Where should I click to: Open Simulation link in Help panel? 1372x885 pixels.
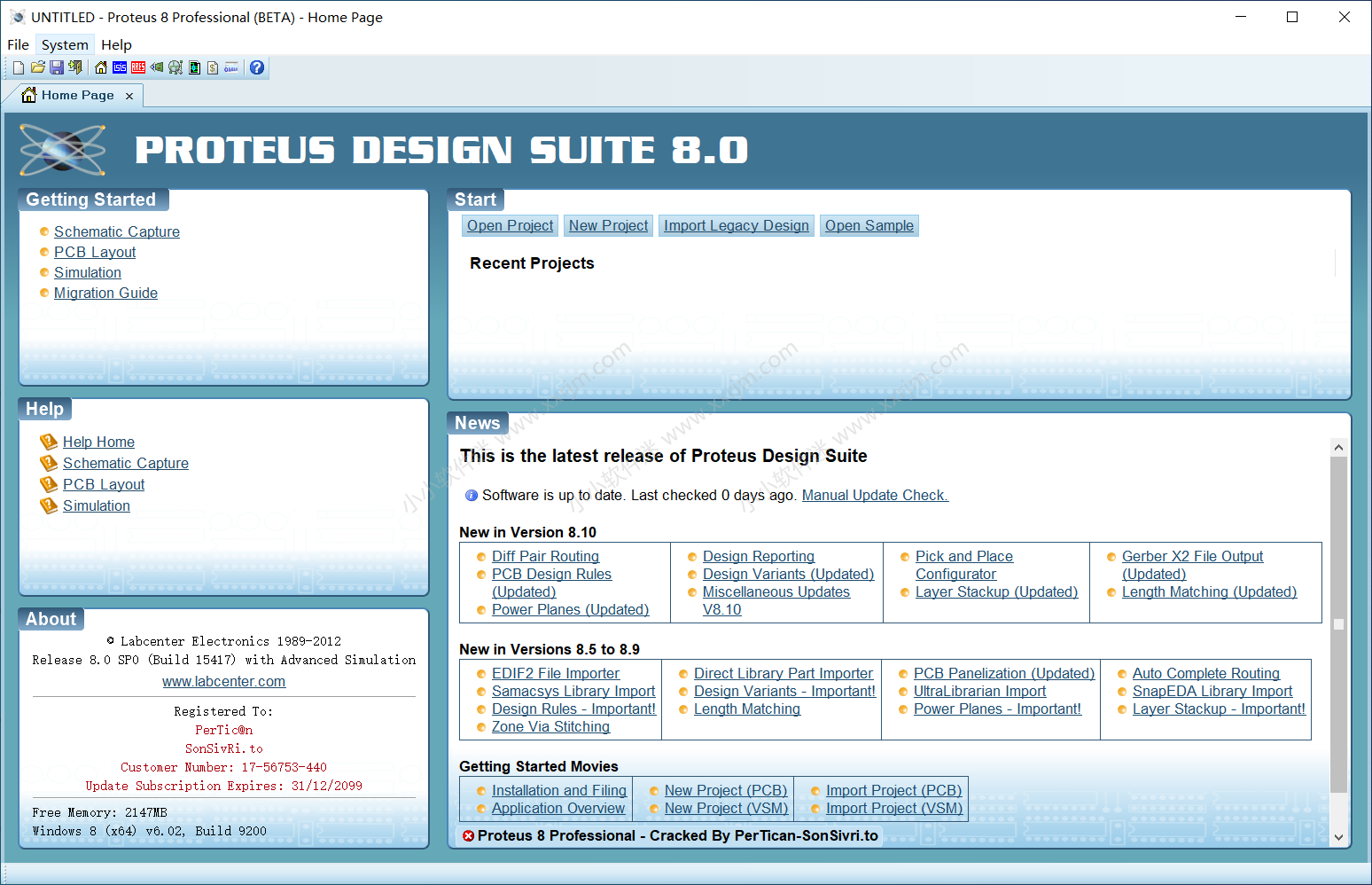pyautogui.click(x=97, y=505)
